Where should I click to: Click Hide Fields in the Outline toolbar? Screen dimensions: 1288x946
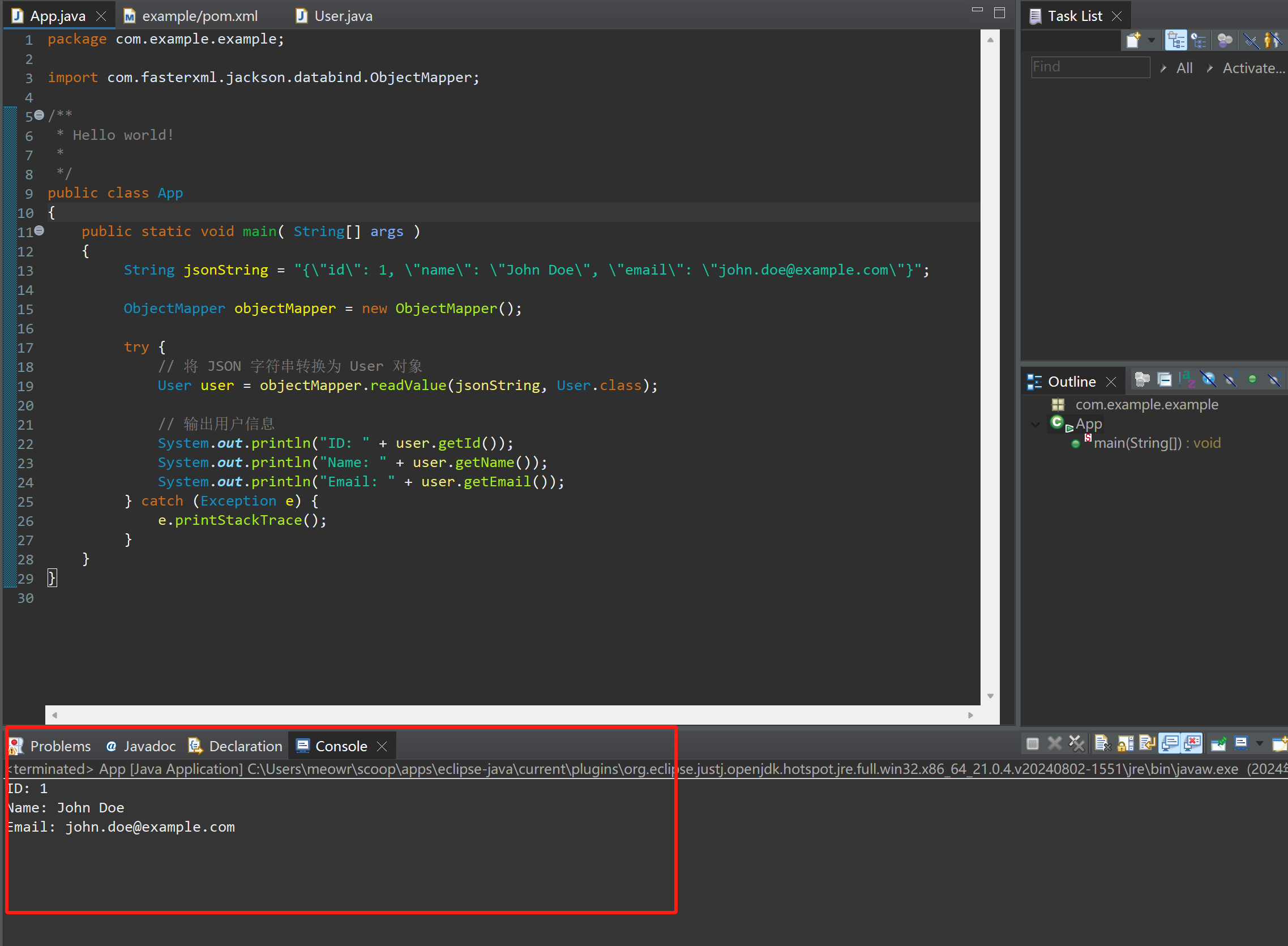1208,380
